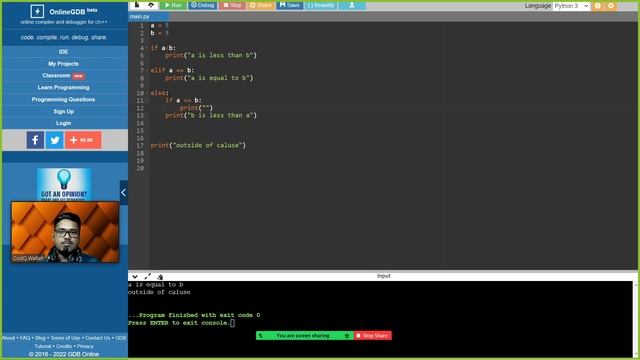Open the Credits footer link

tap(64, 346)
